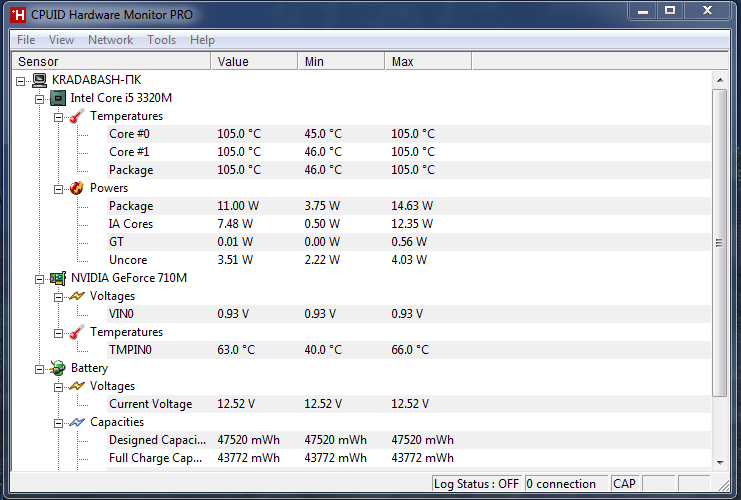Open the Network menu
The height and width of the screenshot is (500, 741).
110,40
